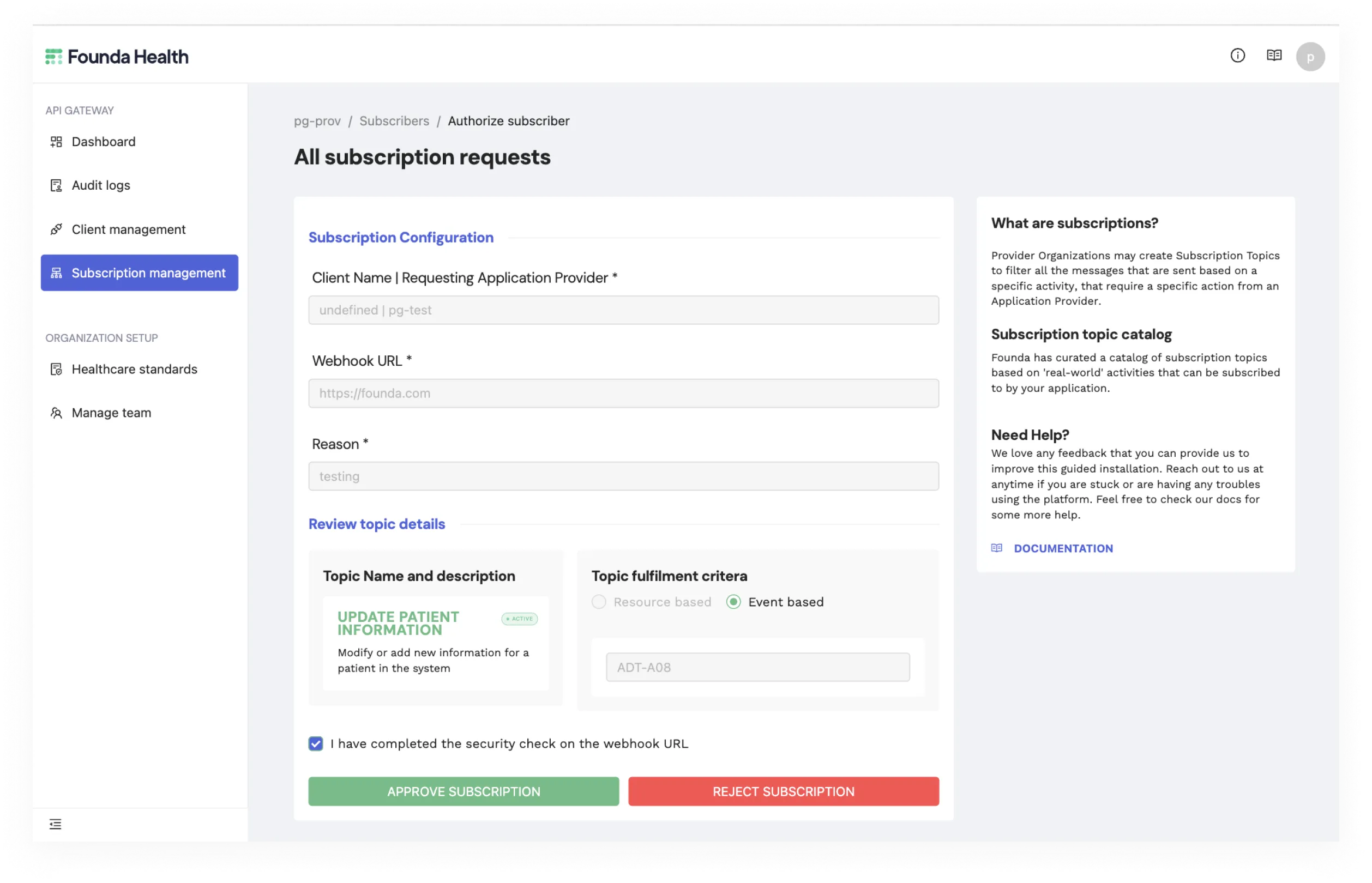This screenshot has height=883, width=1372.
Task: Click the Subscription management icon
Action: 56,273
